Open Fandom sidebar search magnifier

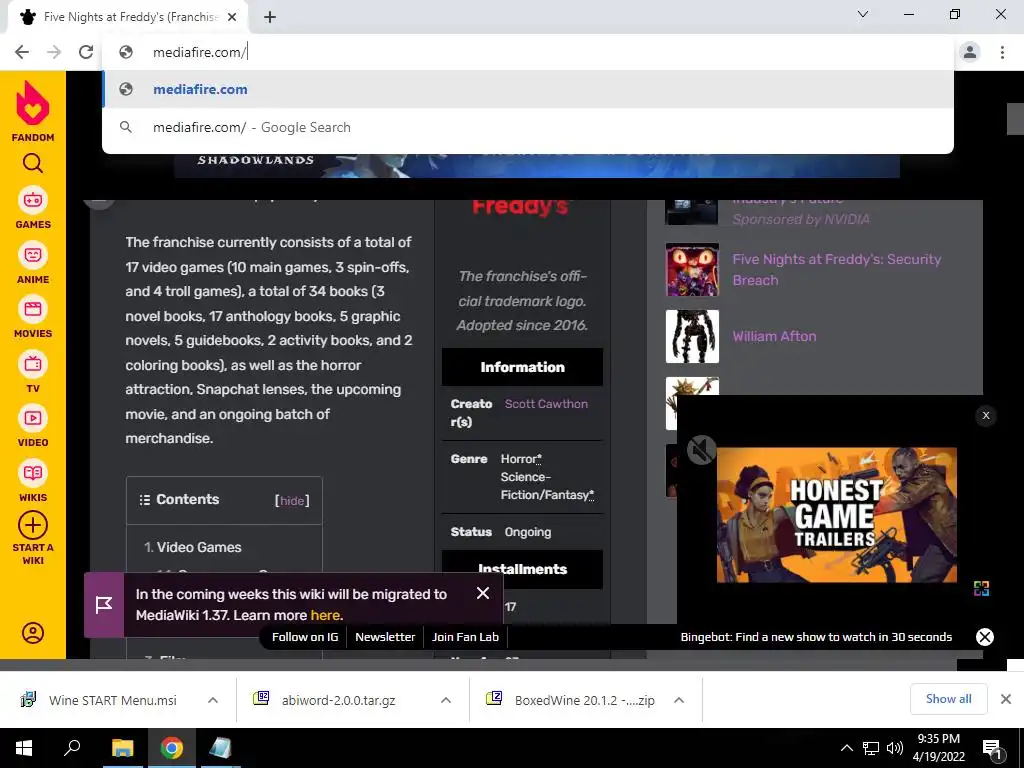(x=33, y=163)
